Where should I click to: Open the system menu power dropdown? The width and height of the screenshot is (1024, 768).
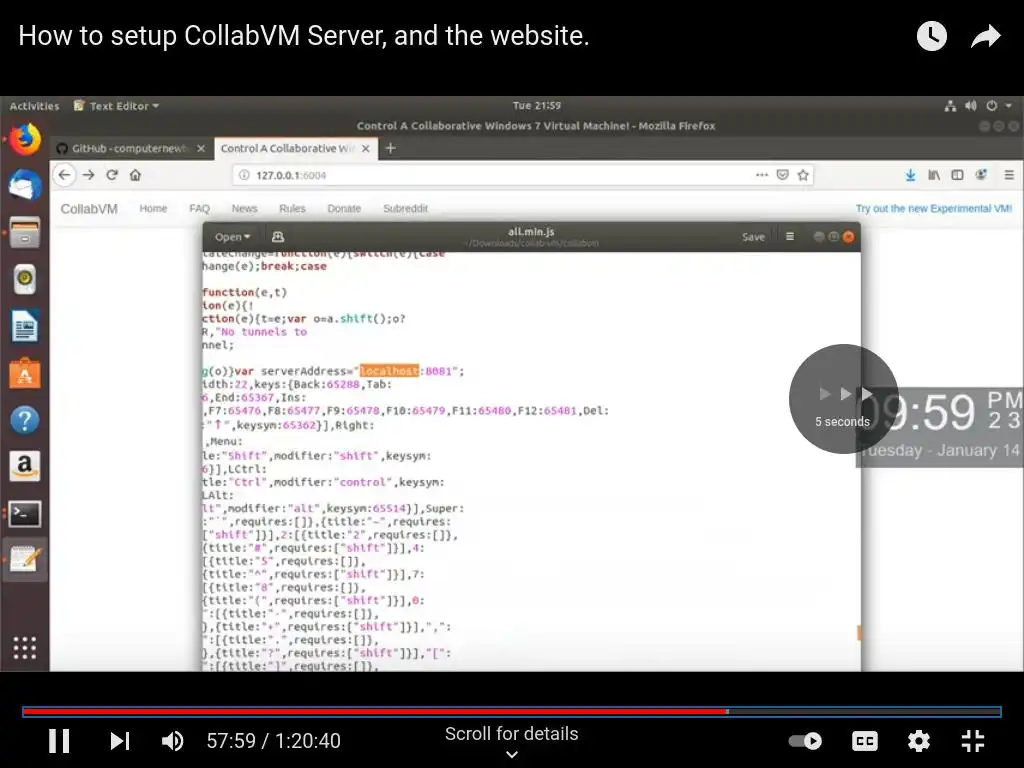(999, 106)
